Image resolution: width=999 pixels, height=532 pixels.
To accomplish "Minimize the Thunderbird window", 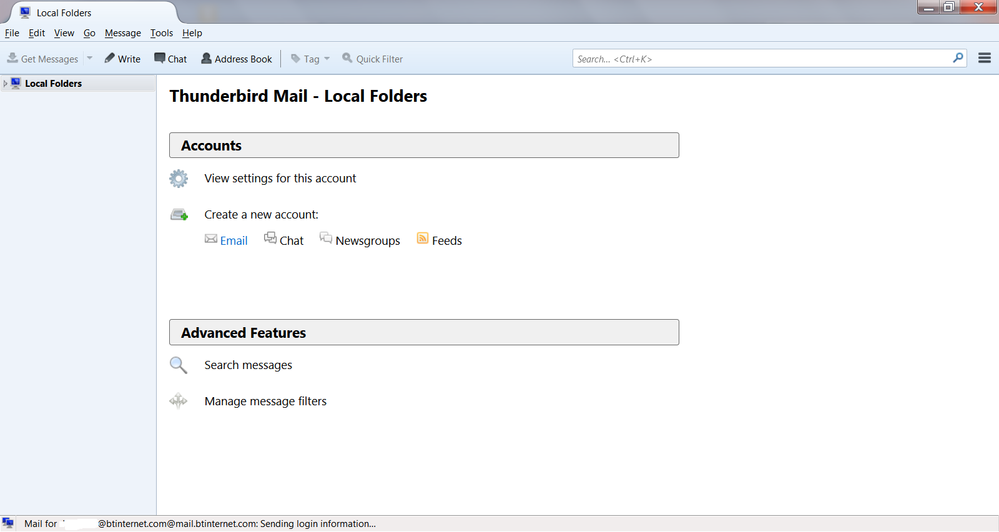I will tap(929, 7).
